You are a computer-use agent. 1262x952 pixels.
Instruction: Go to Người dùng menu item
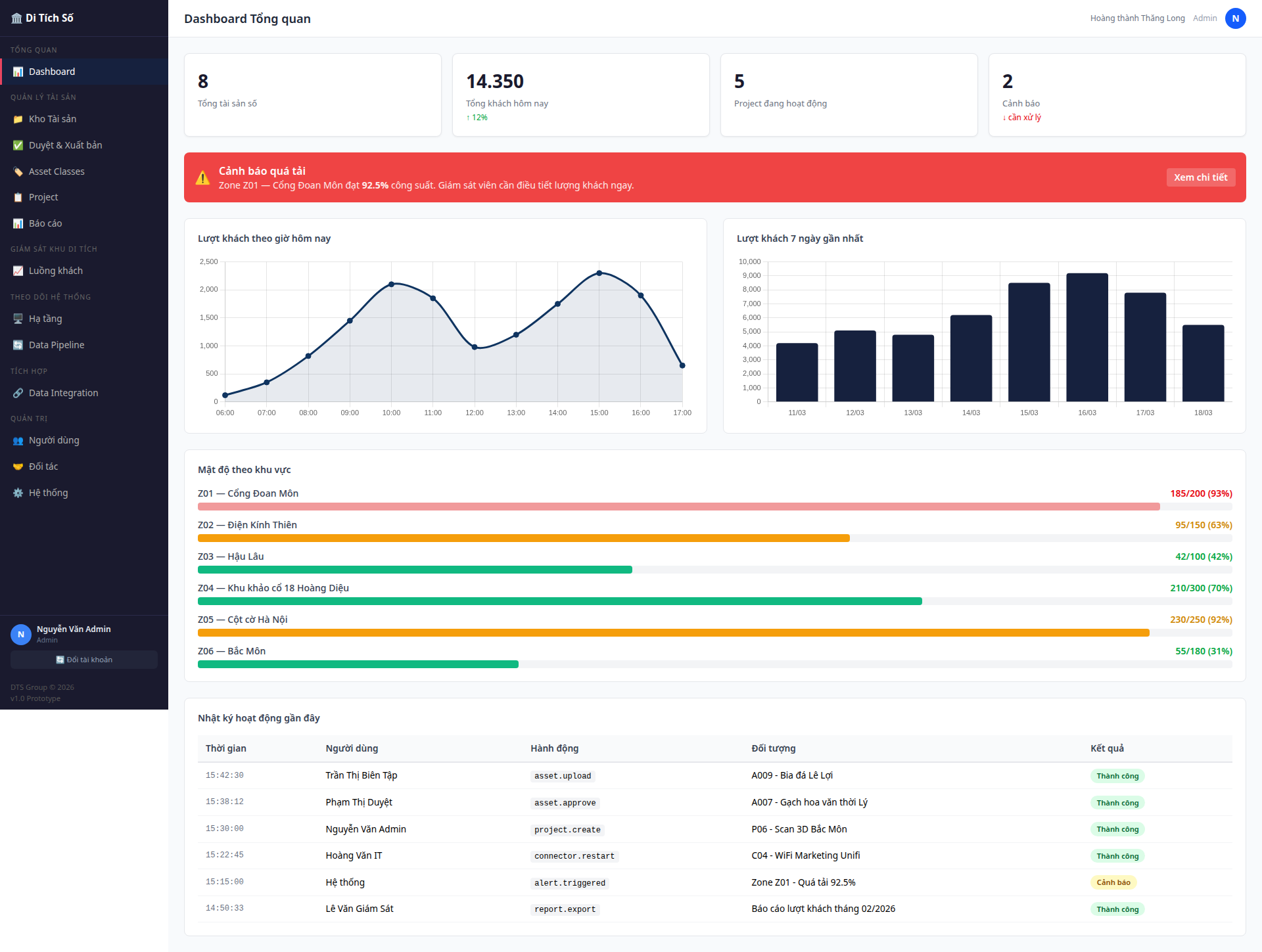(x=54, y=440)
